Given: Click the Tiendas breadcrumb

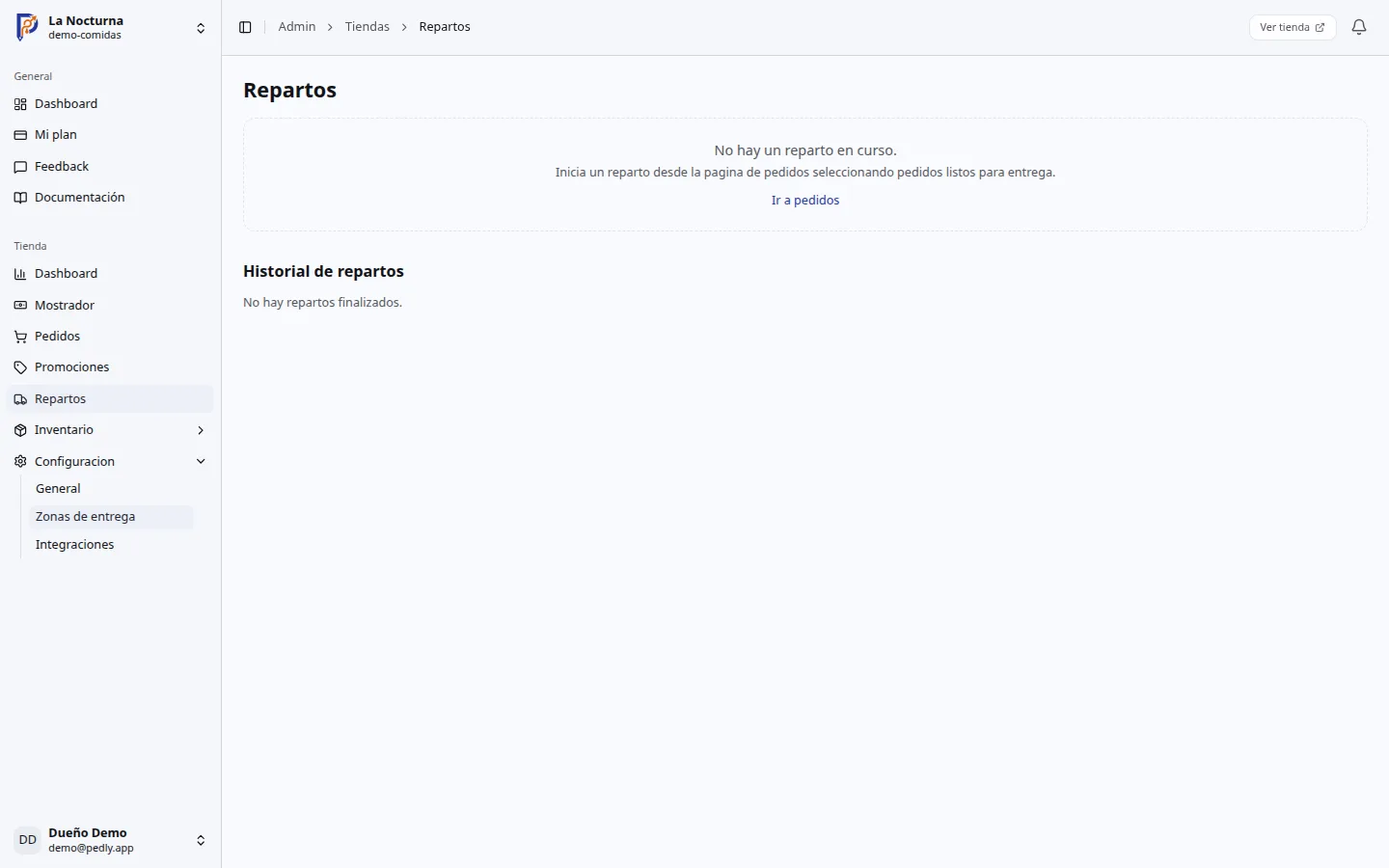Looking at the screenshot, I should [368, 27].
